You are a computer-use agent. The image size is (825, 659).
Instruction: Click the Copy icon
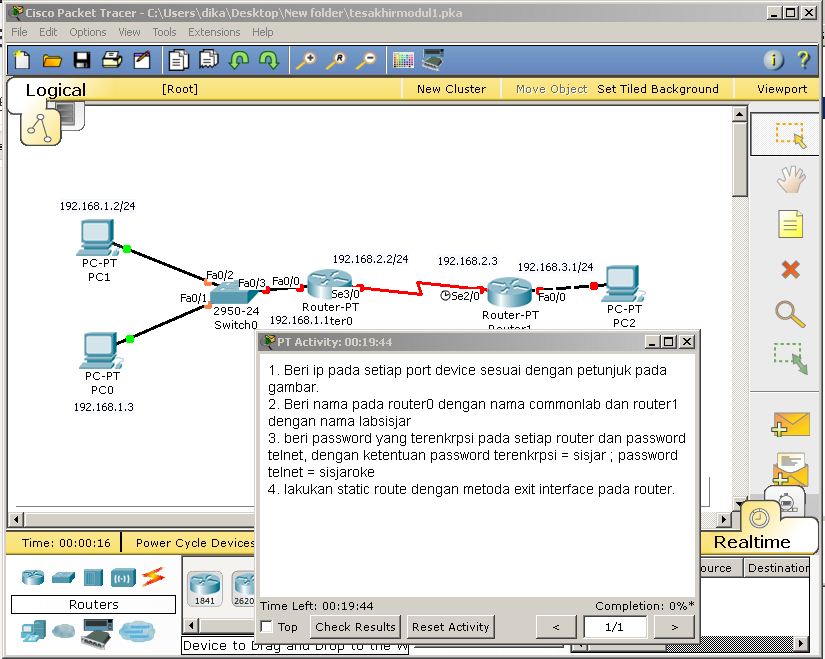179,59
